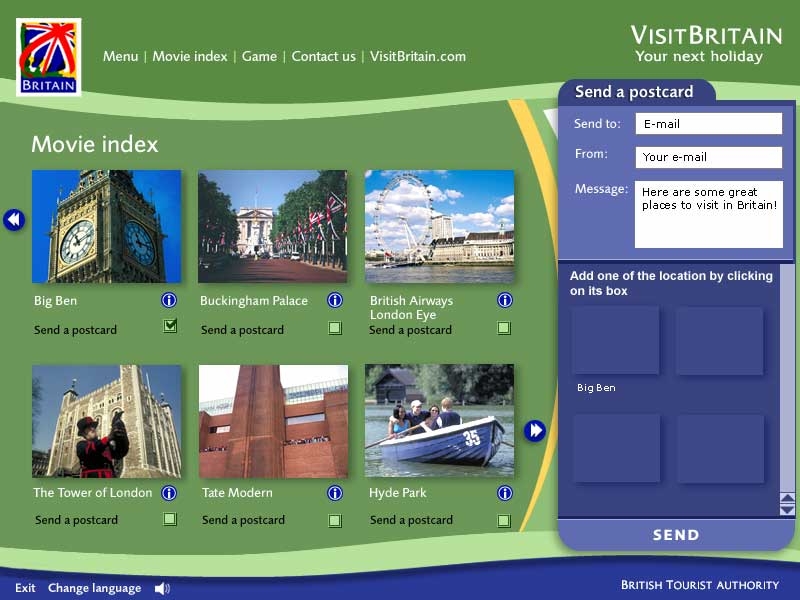The height and width of the screenshot is (600, 800).
Task: Open info for Tate Modern
Action: tap(335, 493)
